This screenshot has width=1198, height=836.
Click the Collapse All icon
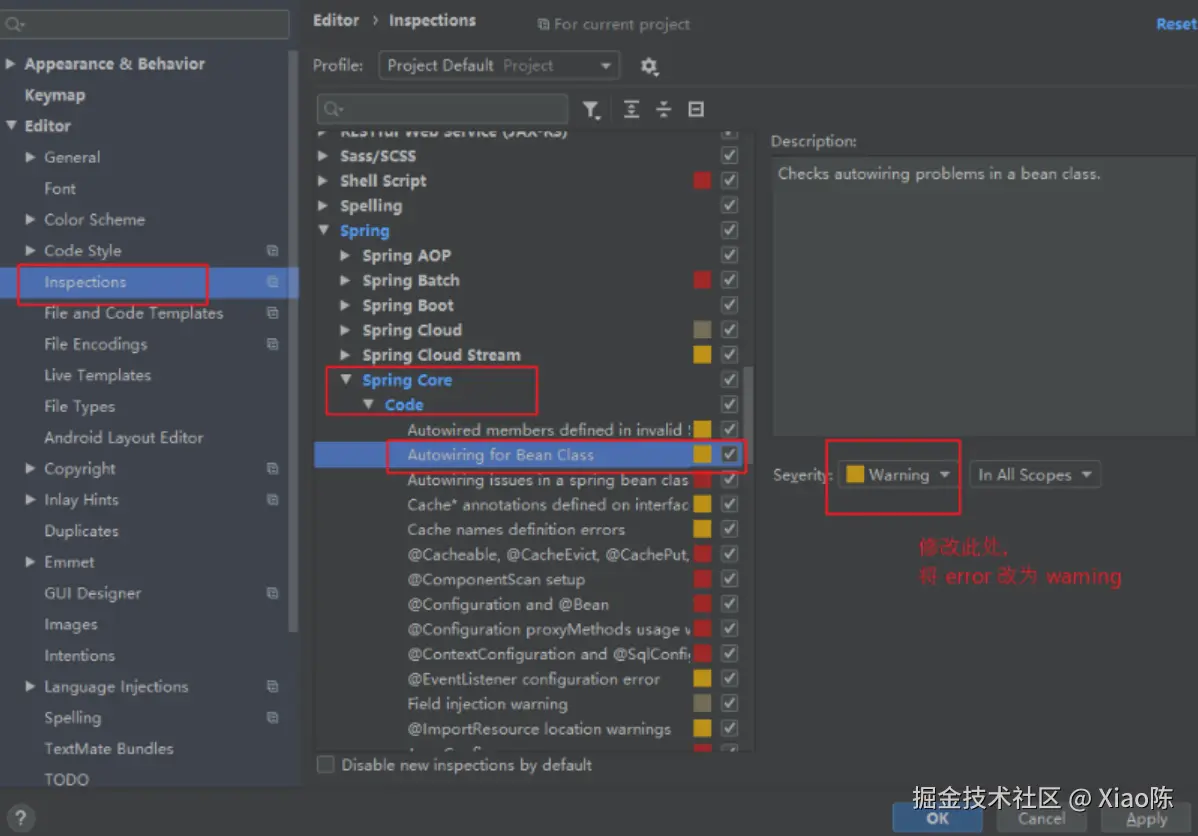[x=663, y=109]
